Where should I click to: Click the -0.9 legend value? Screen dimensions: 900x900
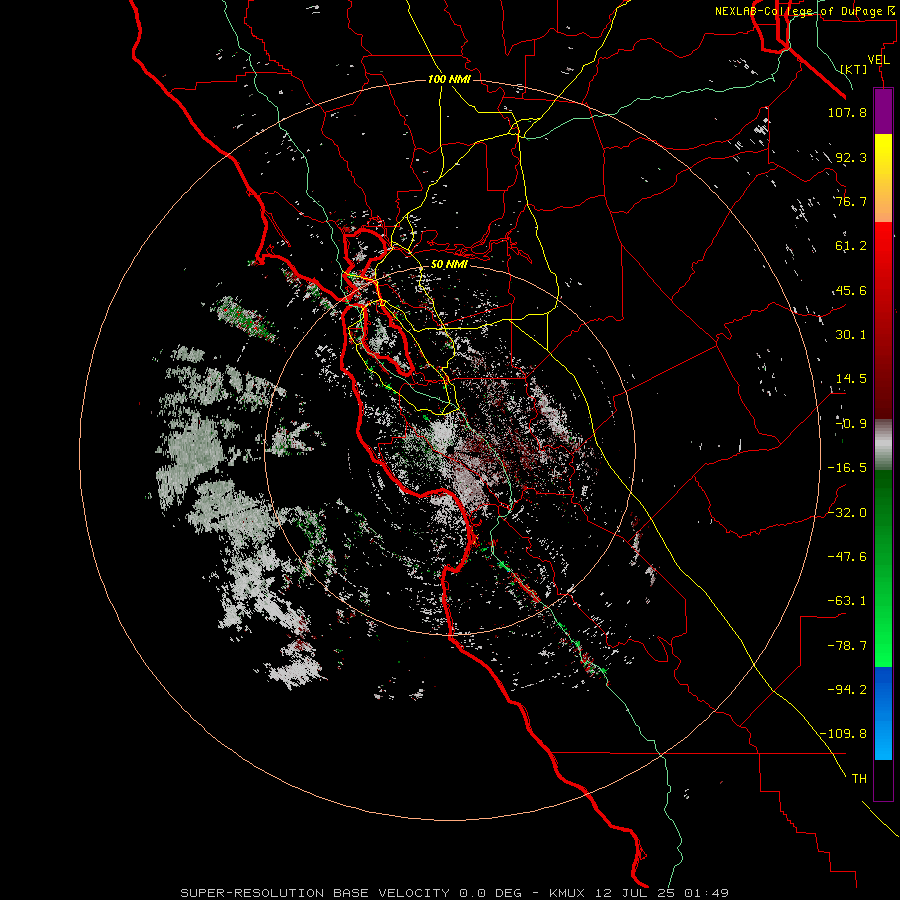pos(851,424)
